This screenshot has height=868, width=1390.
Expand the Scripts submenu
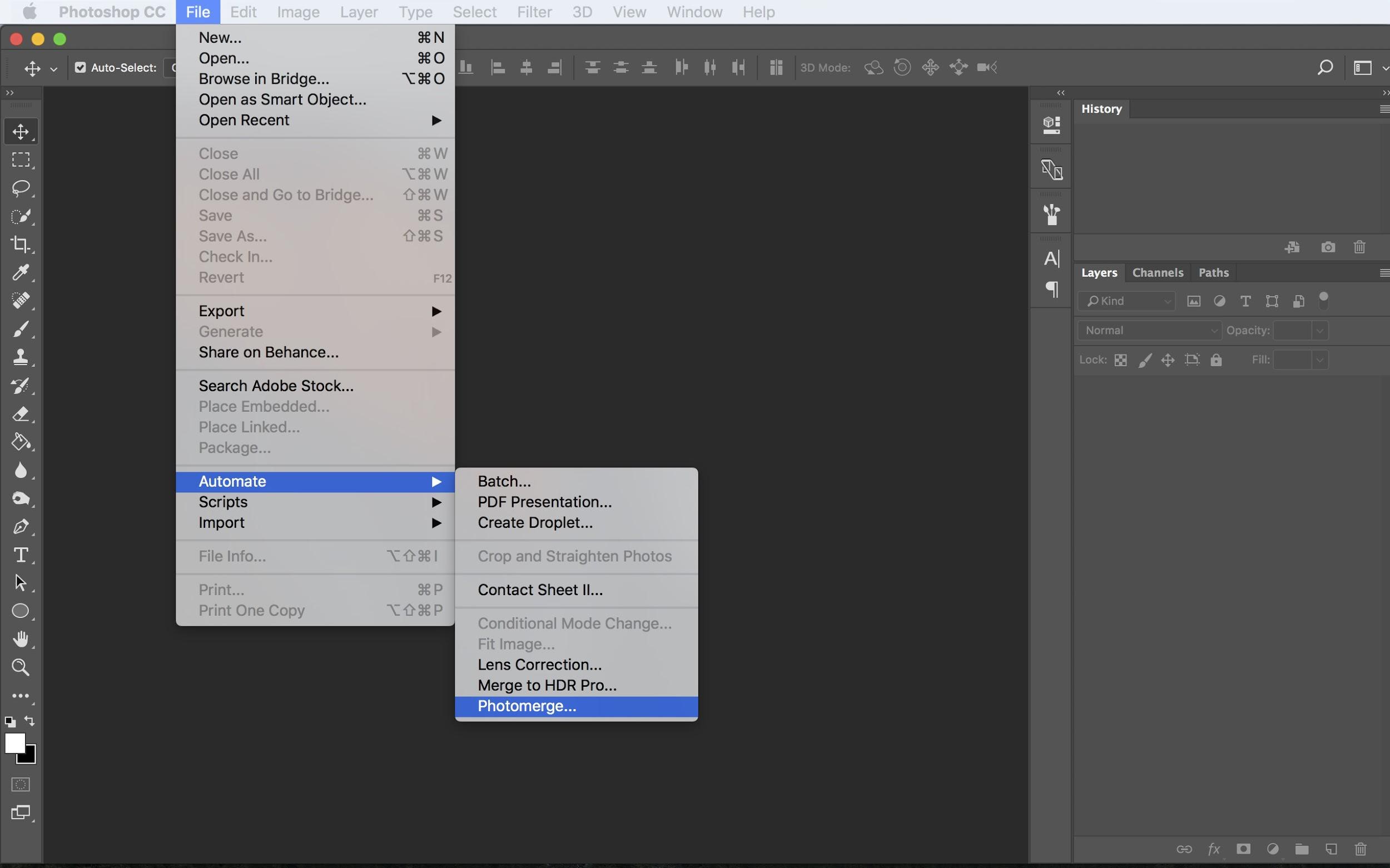click(315, 502)
